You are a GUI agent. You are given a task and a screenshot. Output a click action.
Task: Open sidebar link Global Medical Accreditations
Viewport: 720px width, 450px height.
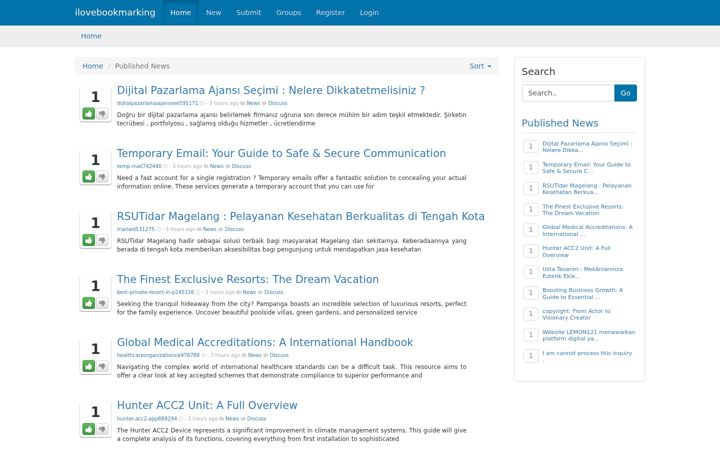click(x=587, y=231)
